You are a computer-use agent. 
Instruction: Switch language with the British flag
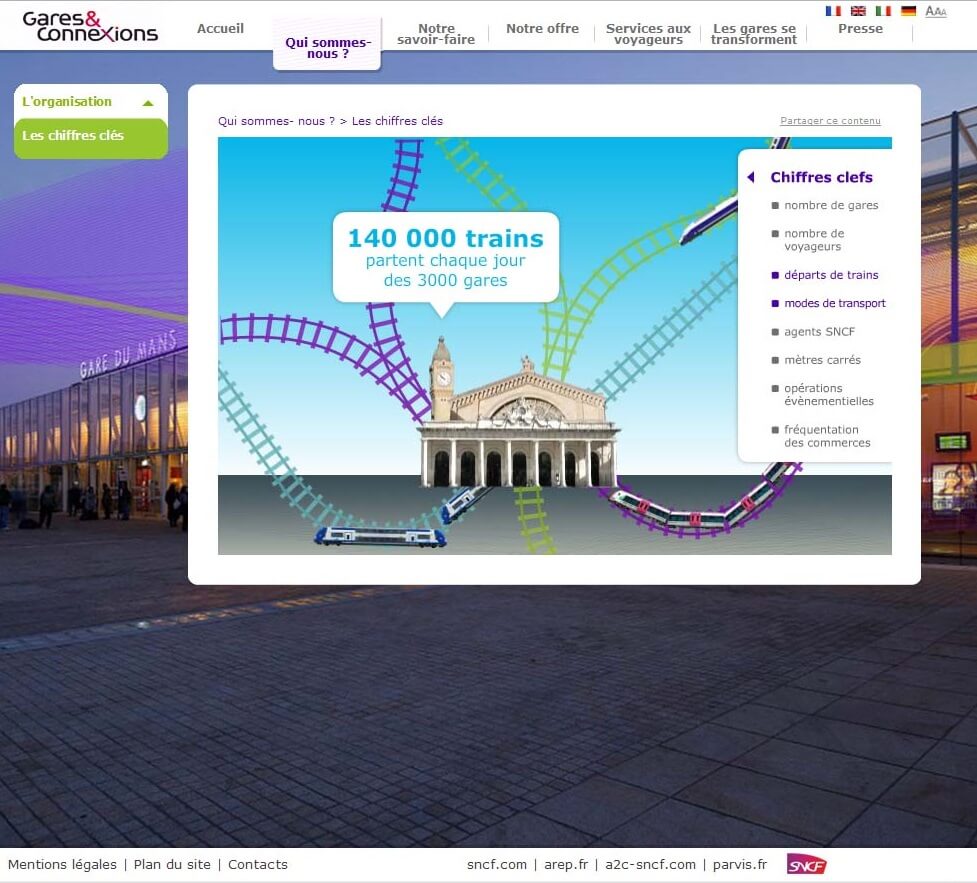(858, 11)
